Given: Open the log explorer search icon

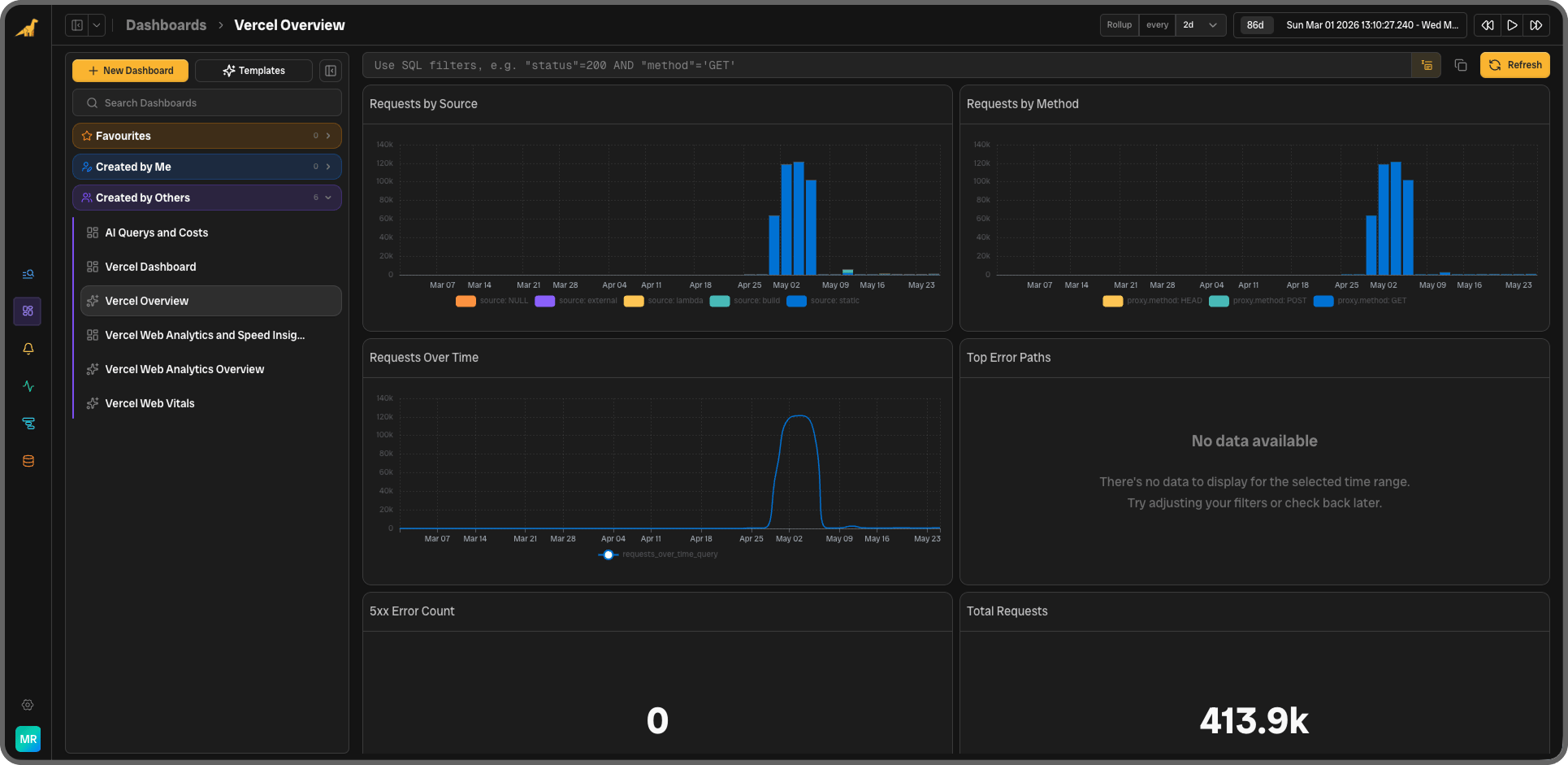Looking at the screenshot, I should point(28,274).
